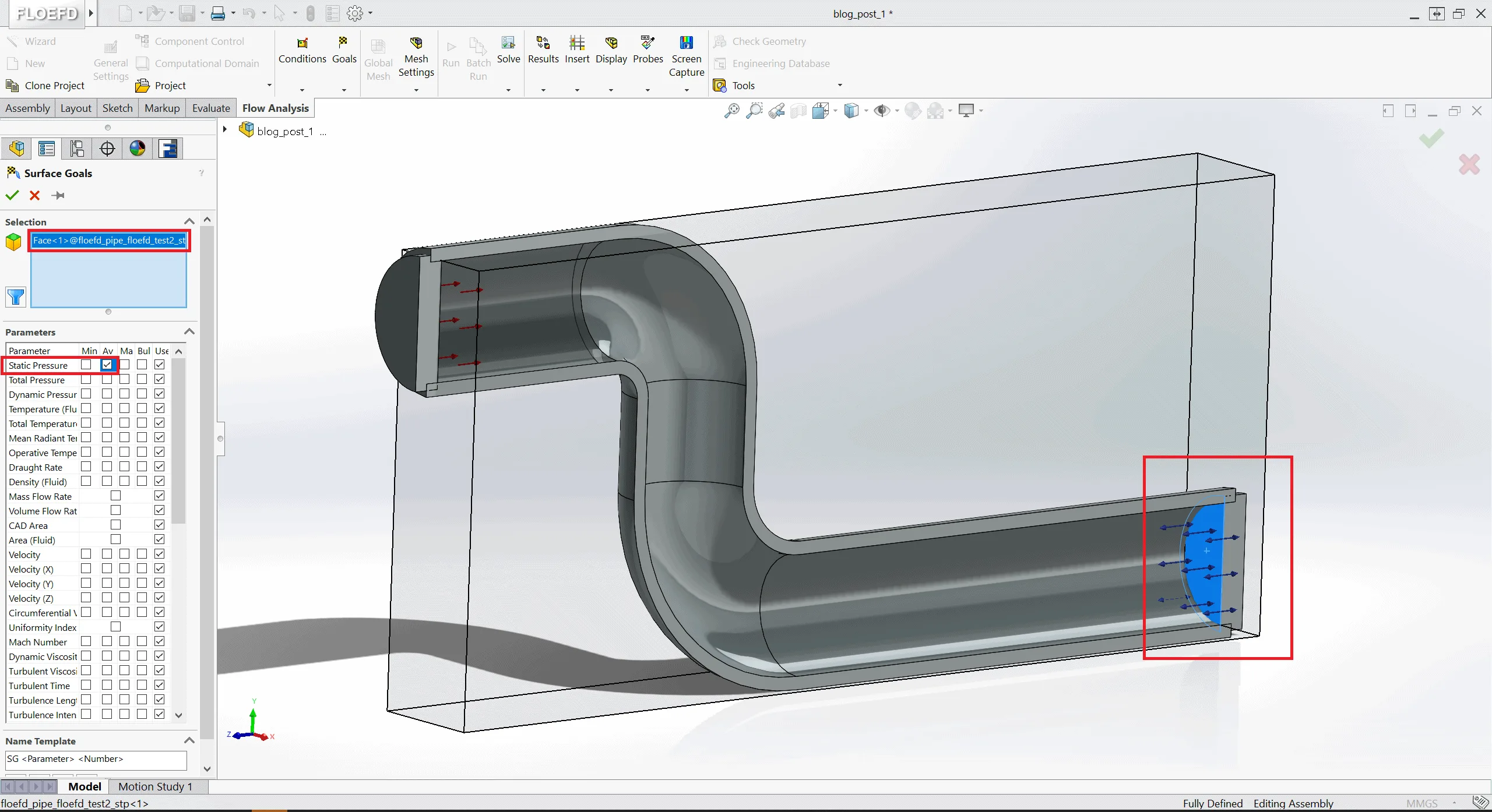
Task: Click the Project button
Action: click(161, 86)
